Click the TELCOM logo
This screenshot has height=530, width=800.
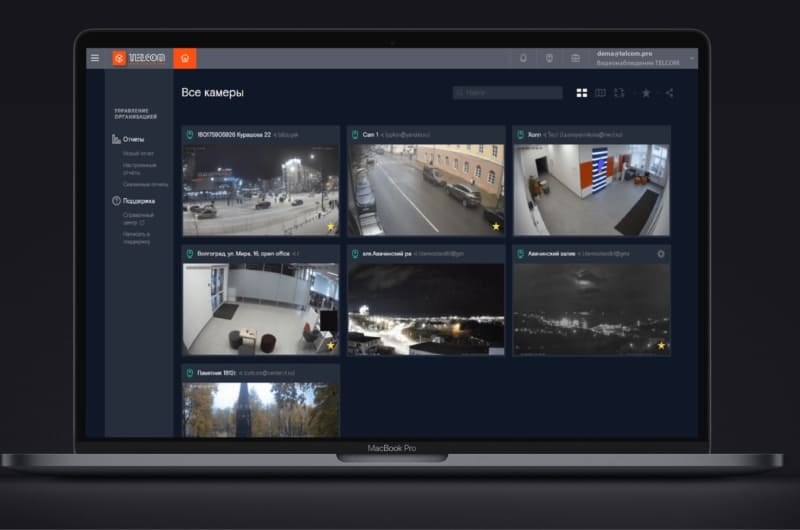(139, 58)
